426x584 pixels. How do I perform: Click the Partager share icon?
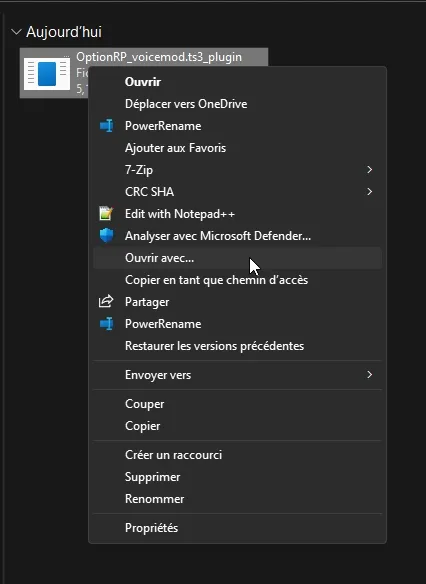pos(106,301)
